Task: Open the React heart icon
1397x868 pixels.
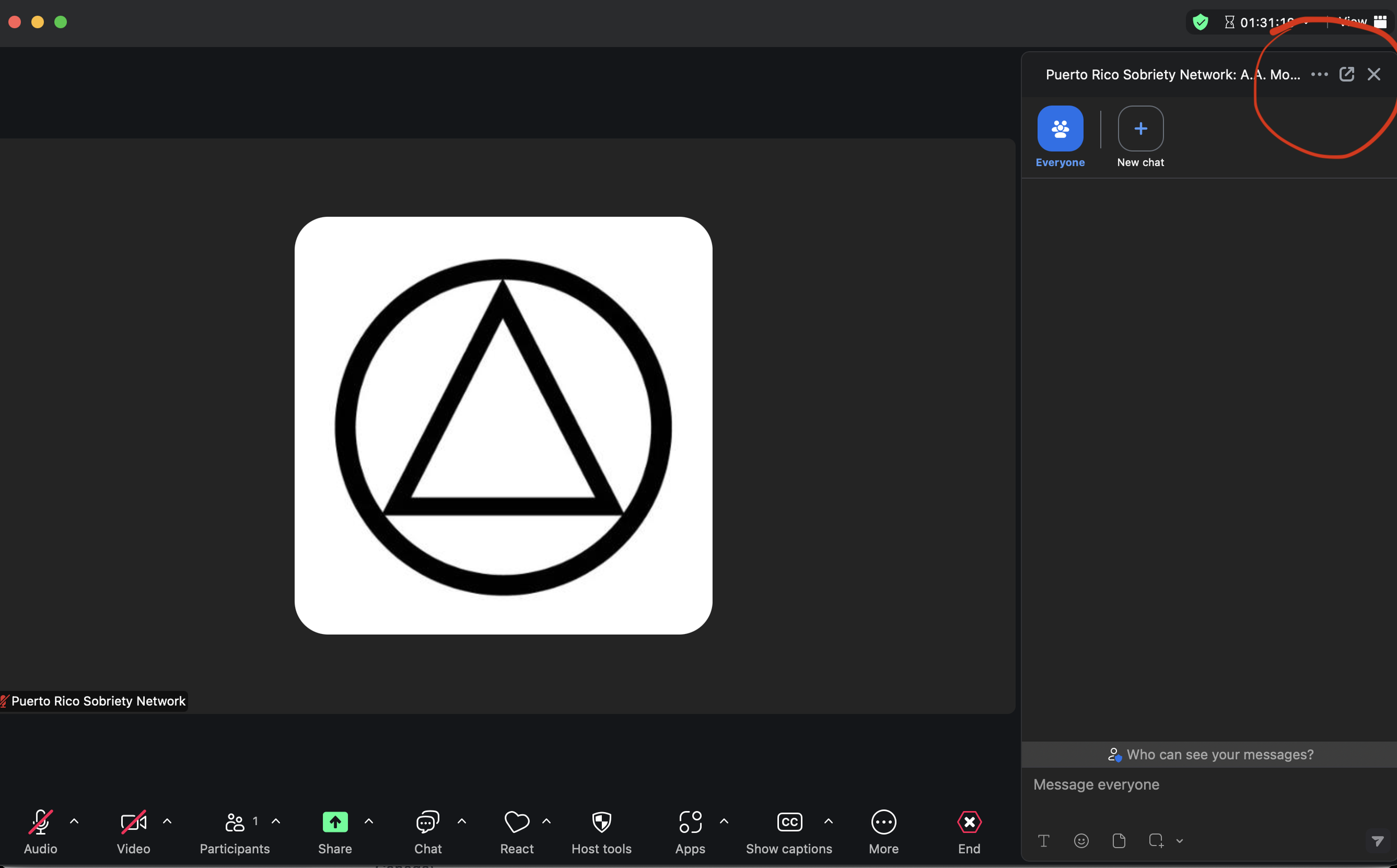Action: point(516,822)
